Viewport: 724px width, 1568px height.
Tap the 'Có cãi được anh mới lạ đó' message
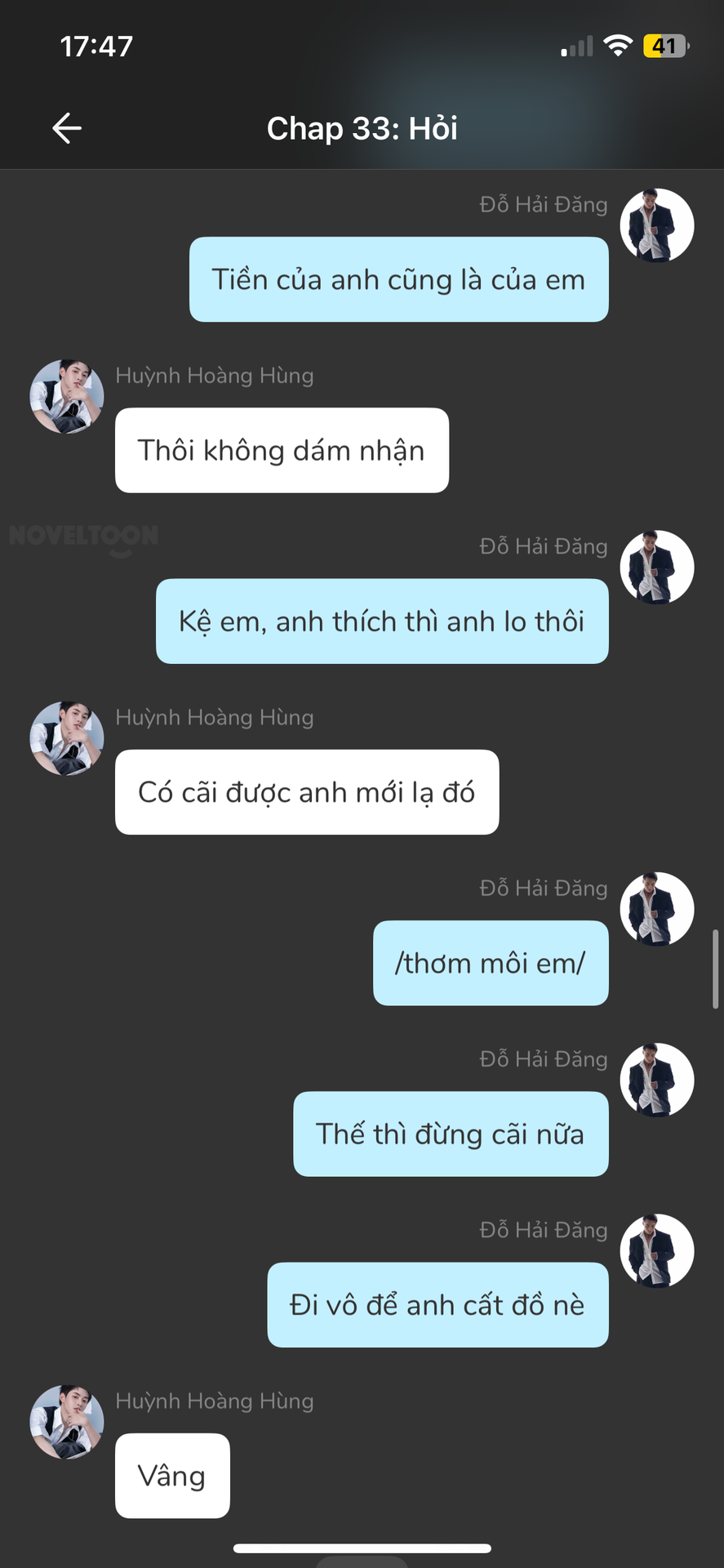[x=307, y=792]
